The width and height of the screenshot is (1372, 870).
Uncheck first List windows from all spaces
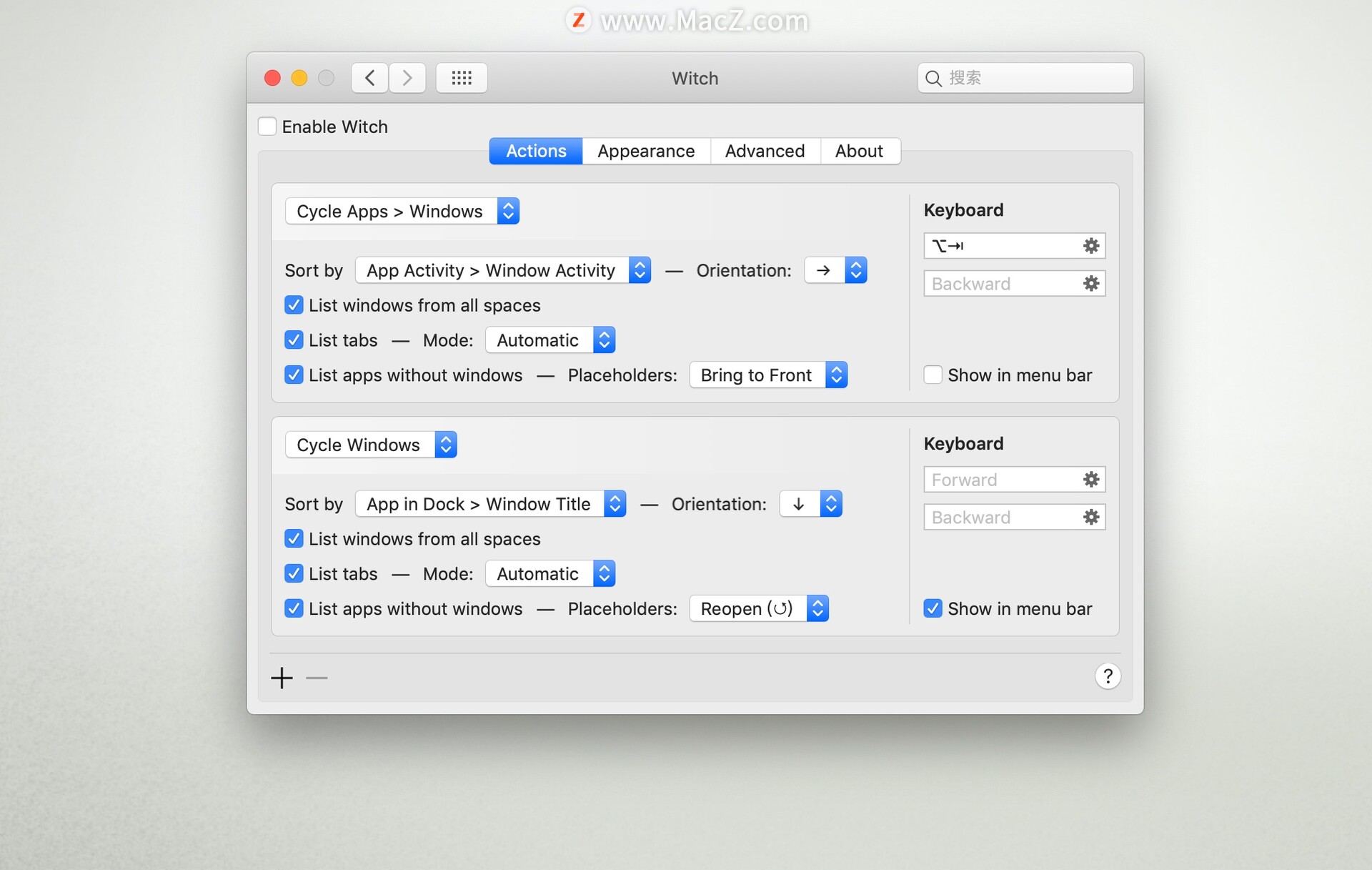pos(294,305)
